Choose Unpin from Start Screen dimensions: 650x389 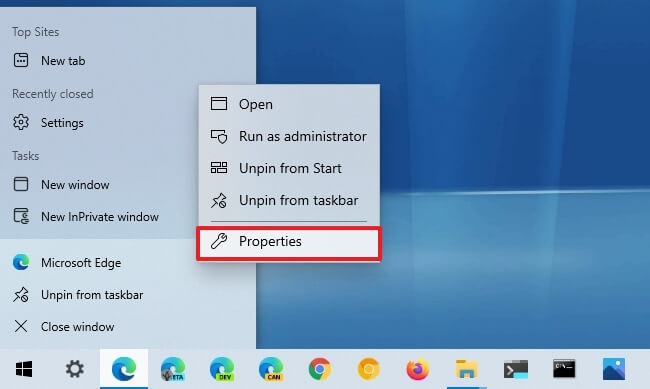pyautogui.click(x=289, y=168)
